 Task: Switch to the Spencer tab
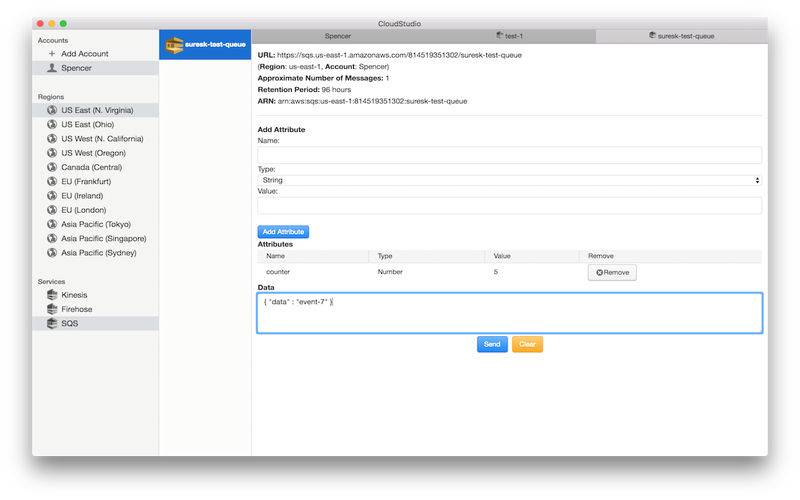click(x=337, y=36)
